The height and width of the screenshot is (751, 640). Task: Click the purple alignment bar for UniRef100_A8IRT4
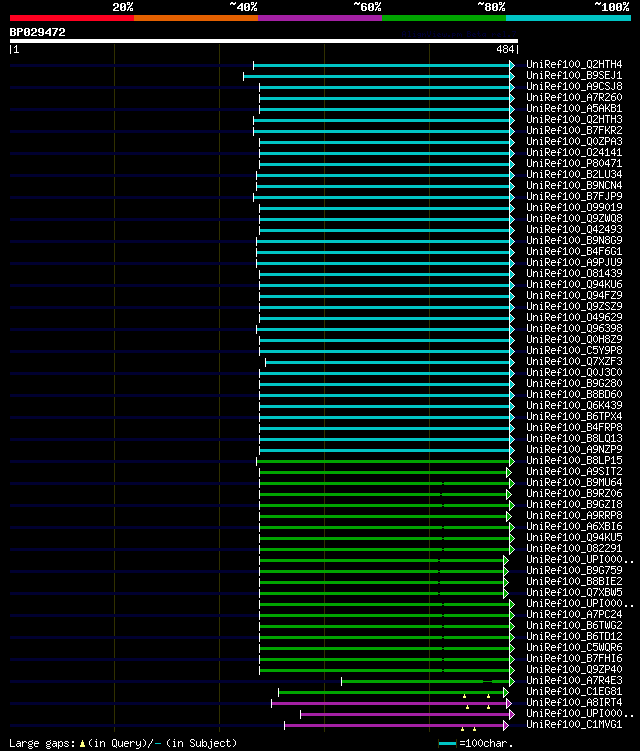tap(391, 704)
